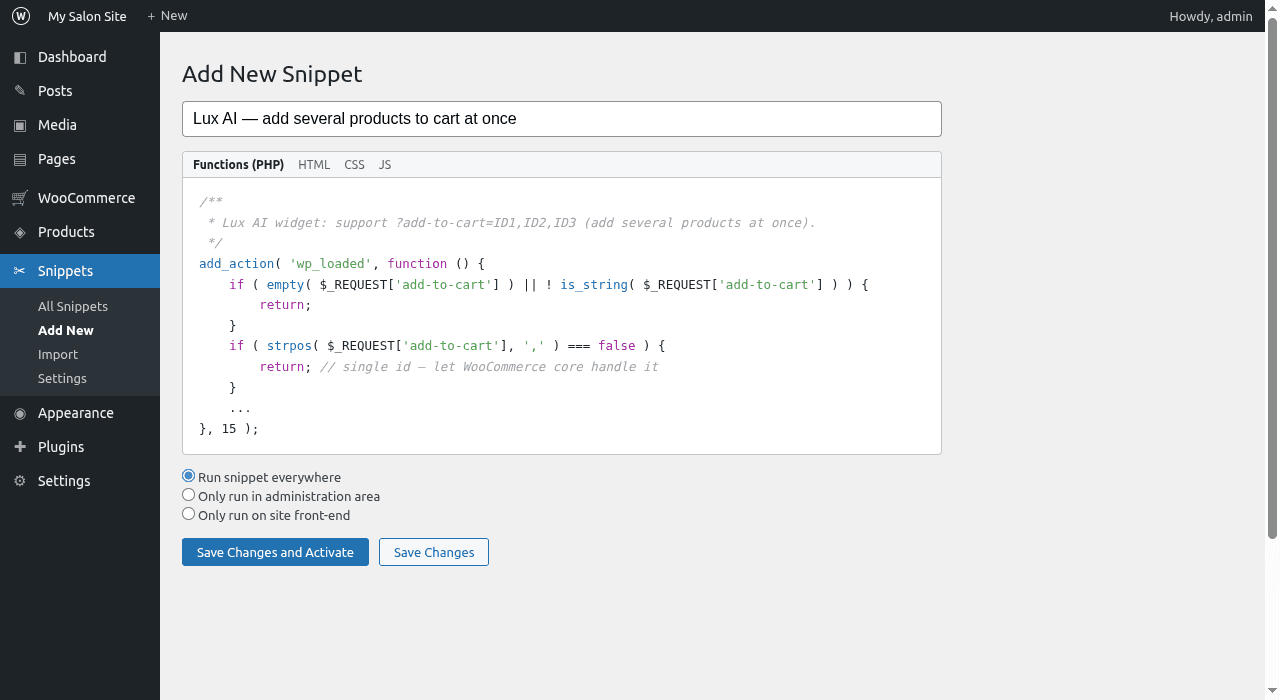Select Only run on site front-end
The image size is (1280, 700).
coord(189,514)
